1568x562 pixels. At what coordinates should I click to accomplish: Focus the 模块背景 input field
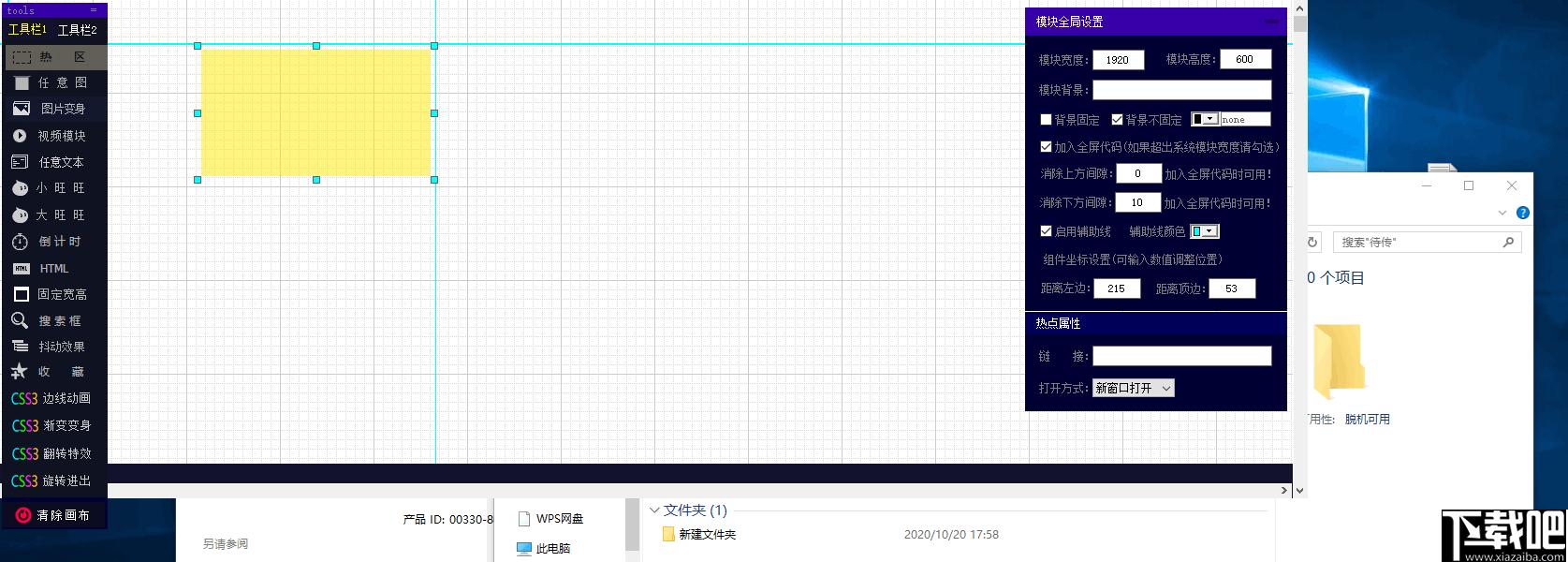pyautogui.click(x=1182, y=90)
